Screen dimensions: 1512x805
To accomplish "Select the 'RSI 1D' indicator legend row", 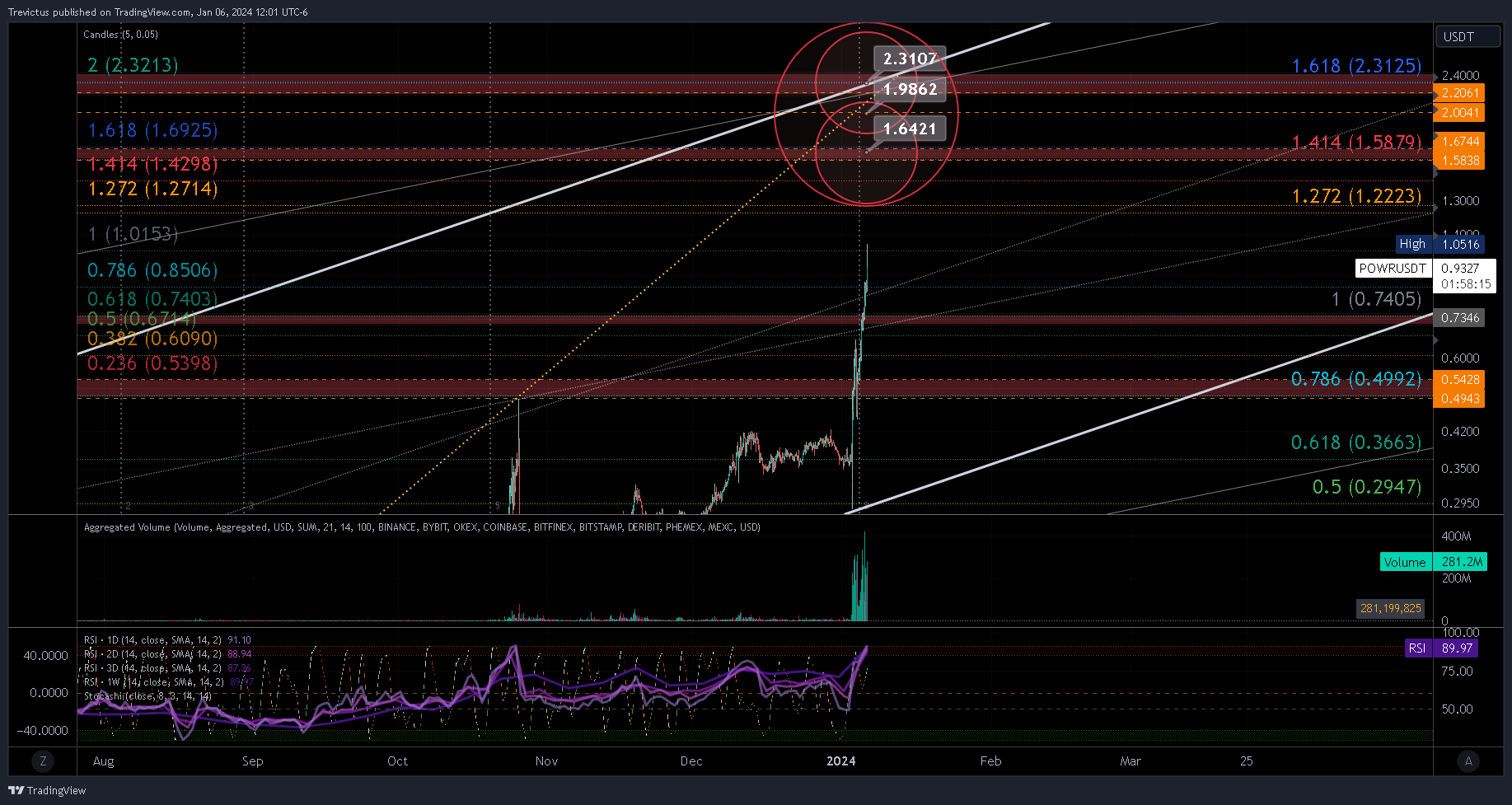I will click(x=167, y=640).
